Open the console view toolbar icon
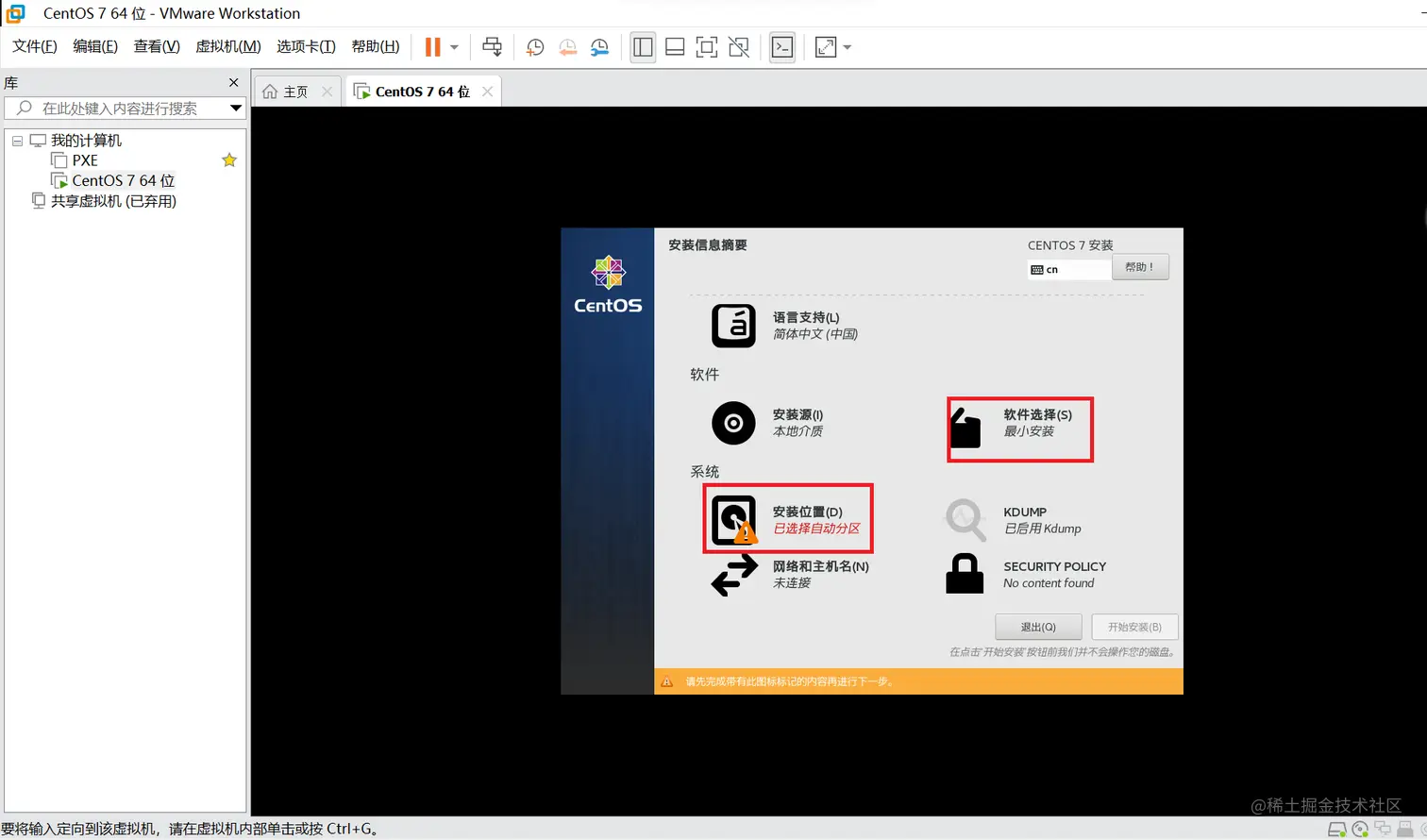Screen dimensions: 1427x840 782,47
